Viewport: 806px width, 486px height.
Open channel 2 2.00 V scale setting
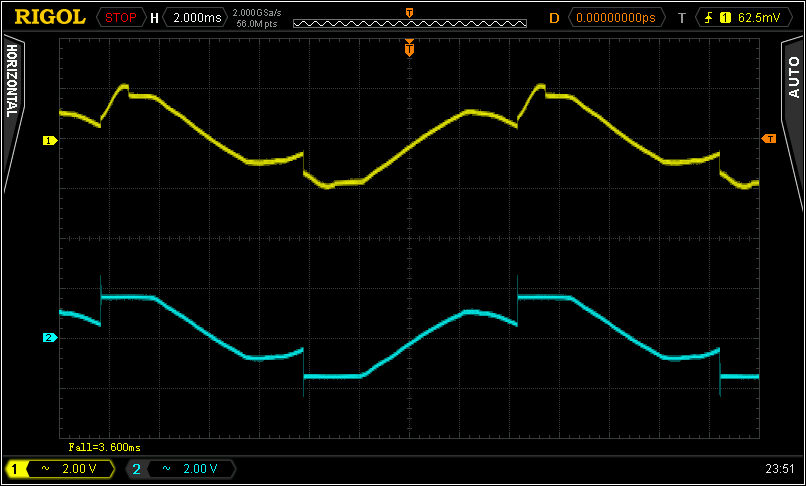coord(200,468)
